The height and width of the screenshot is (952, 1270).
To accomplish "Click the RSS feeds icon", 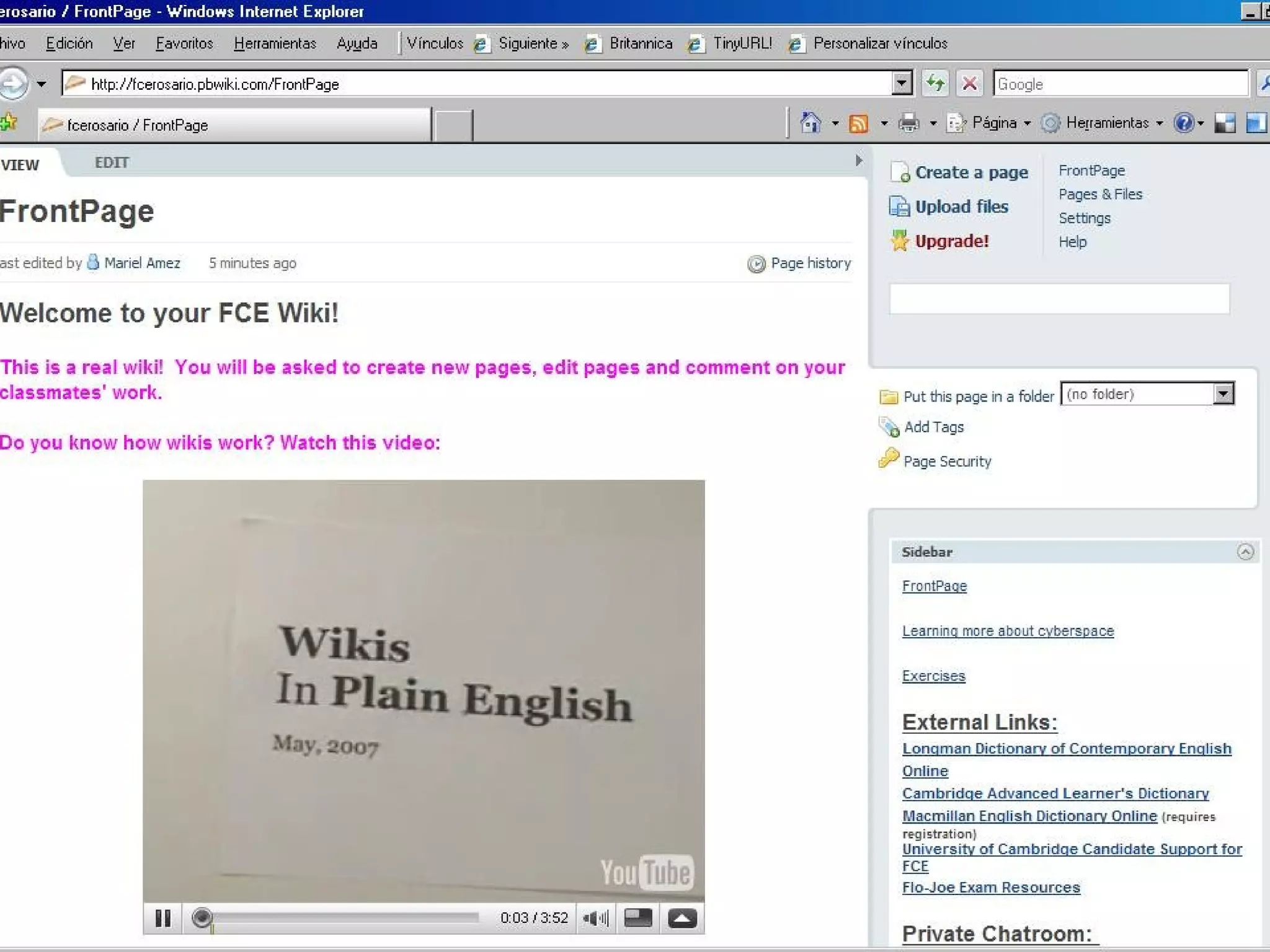I will (x=858, y=123).
